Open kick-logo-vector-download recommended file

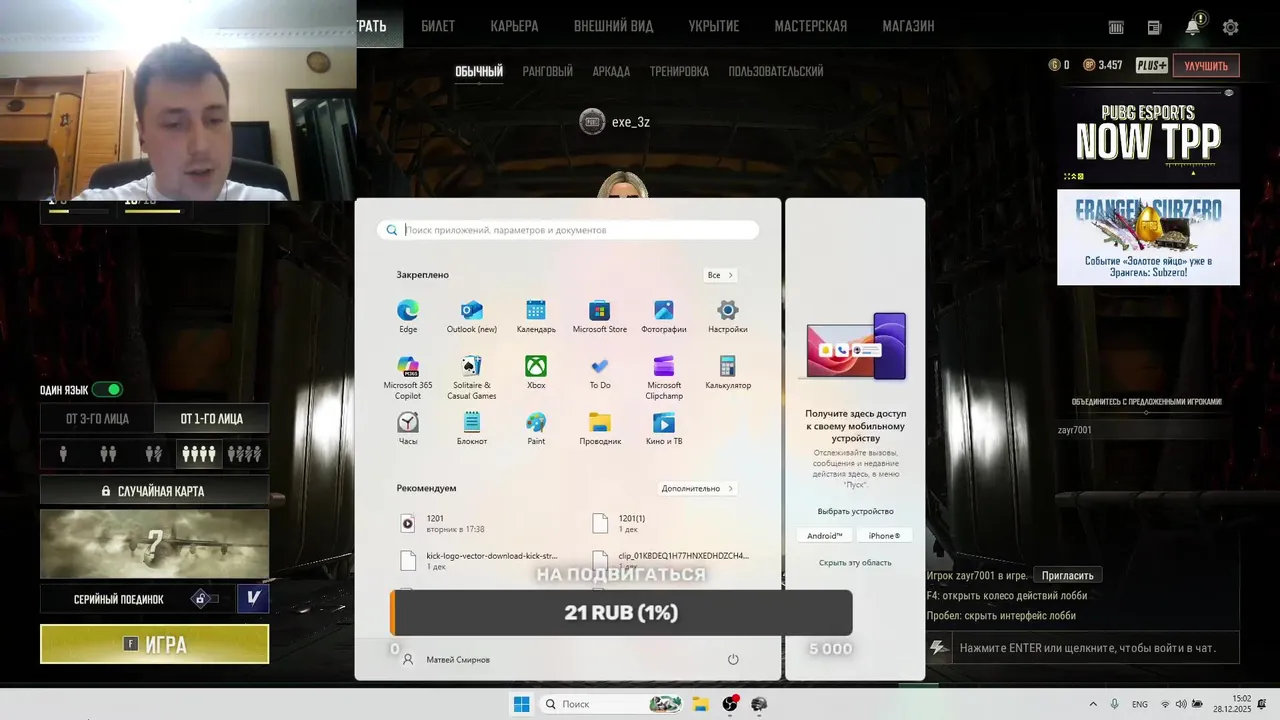coord(480,560)
